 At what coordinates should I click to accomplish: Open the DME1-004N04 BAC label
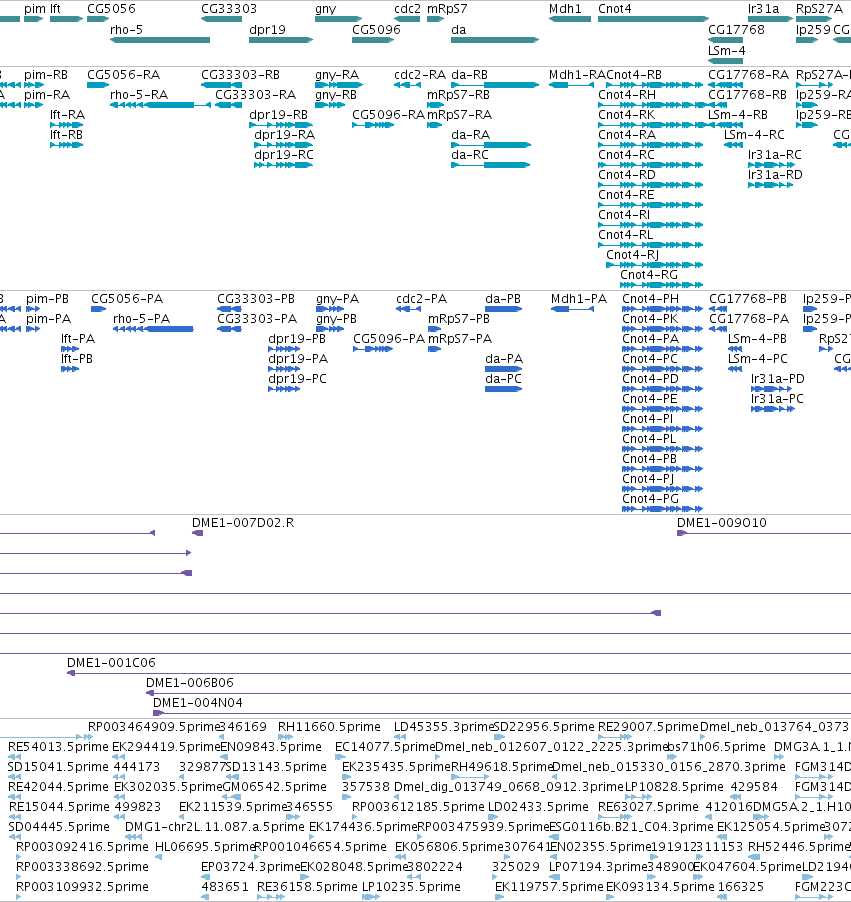tap(197, 702)
